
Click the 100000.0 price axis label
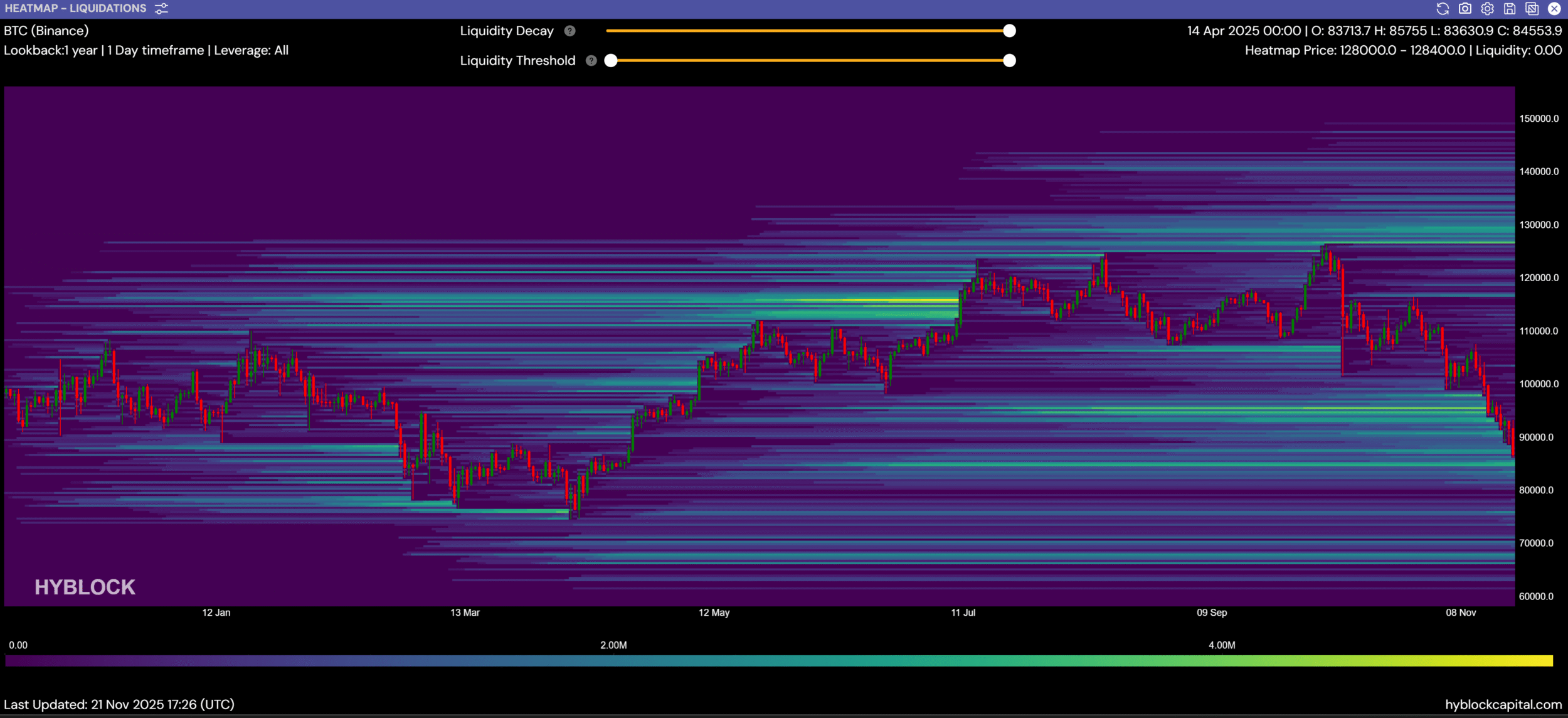click(1539, 384)
